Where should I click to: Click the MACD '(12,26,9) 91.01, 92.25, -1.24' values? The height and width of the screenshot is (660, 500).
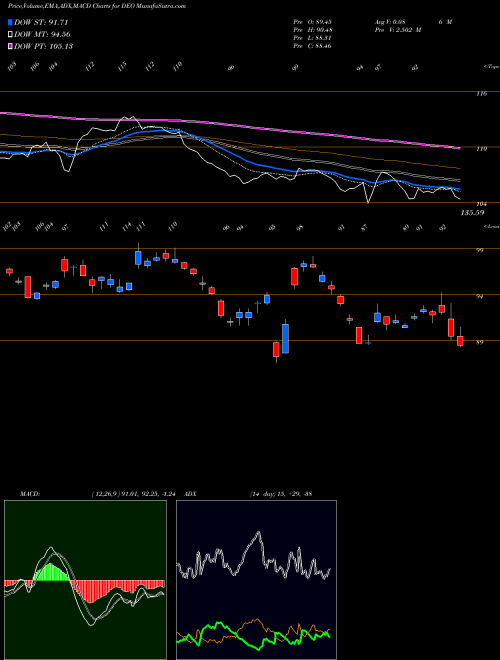pos(136,494)
